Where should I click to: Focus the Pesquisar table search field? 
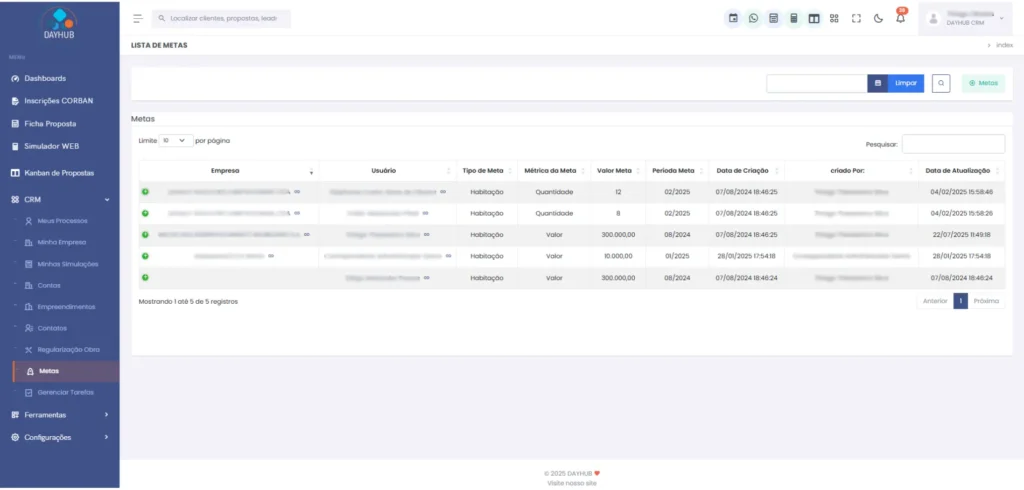(953, 144)
